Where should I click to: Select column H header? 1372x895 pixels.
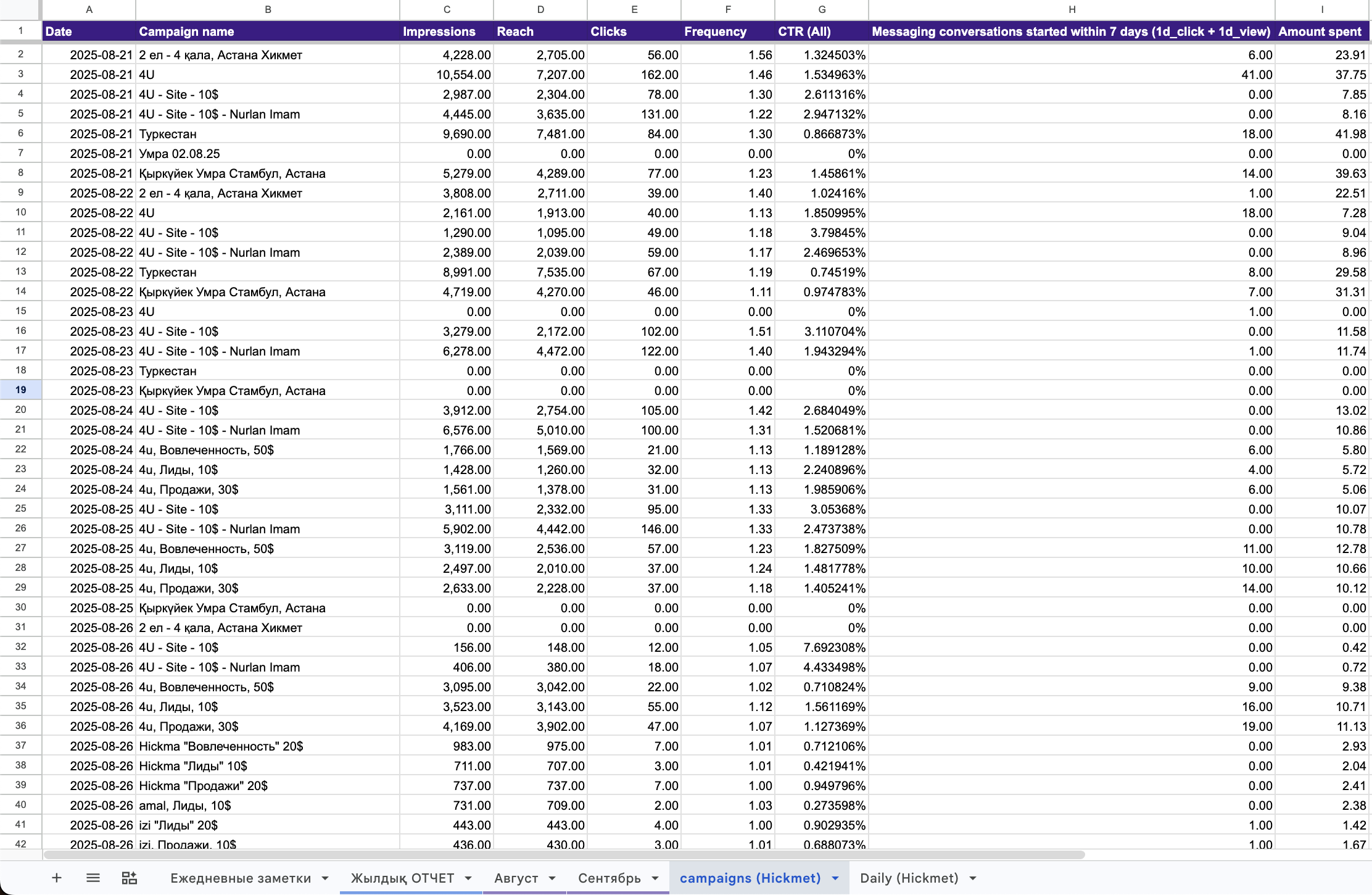tap(1072, 10)
